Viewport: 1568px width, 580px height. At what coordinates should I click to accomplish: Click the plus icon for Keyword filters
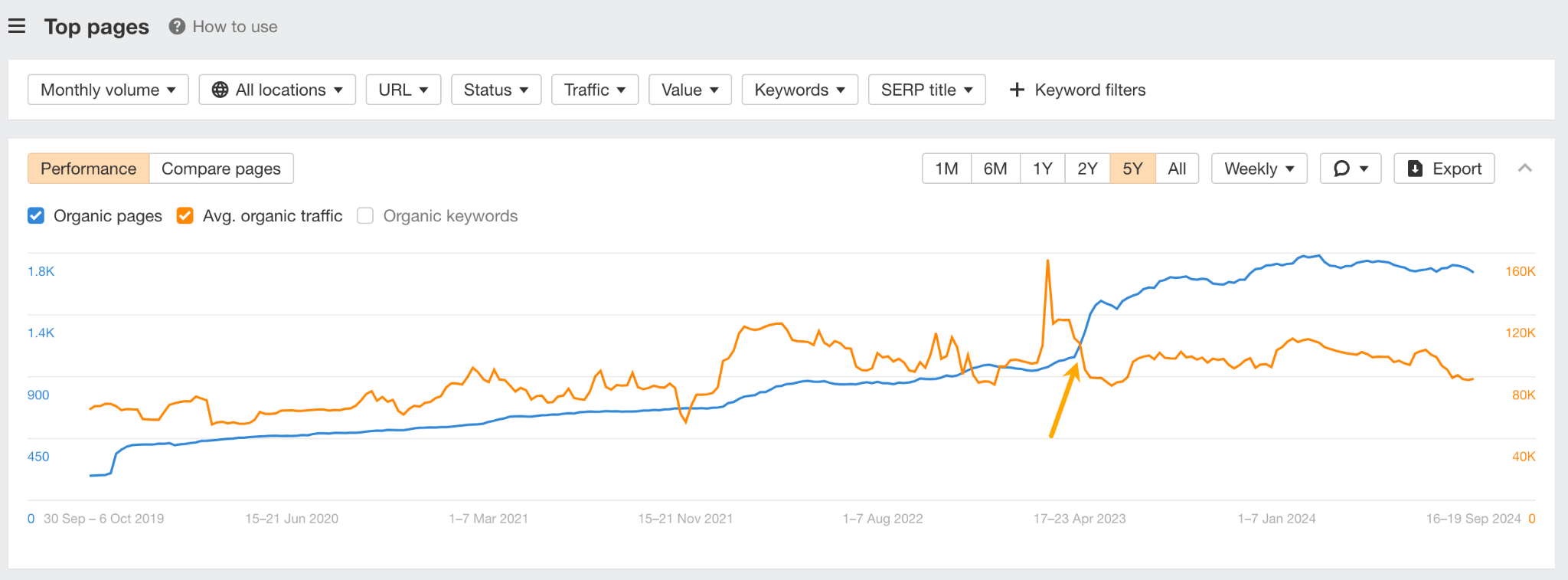click(x=1017, y=90)
